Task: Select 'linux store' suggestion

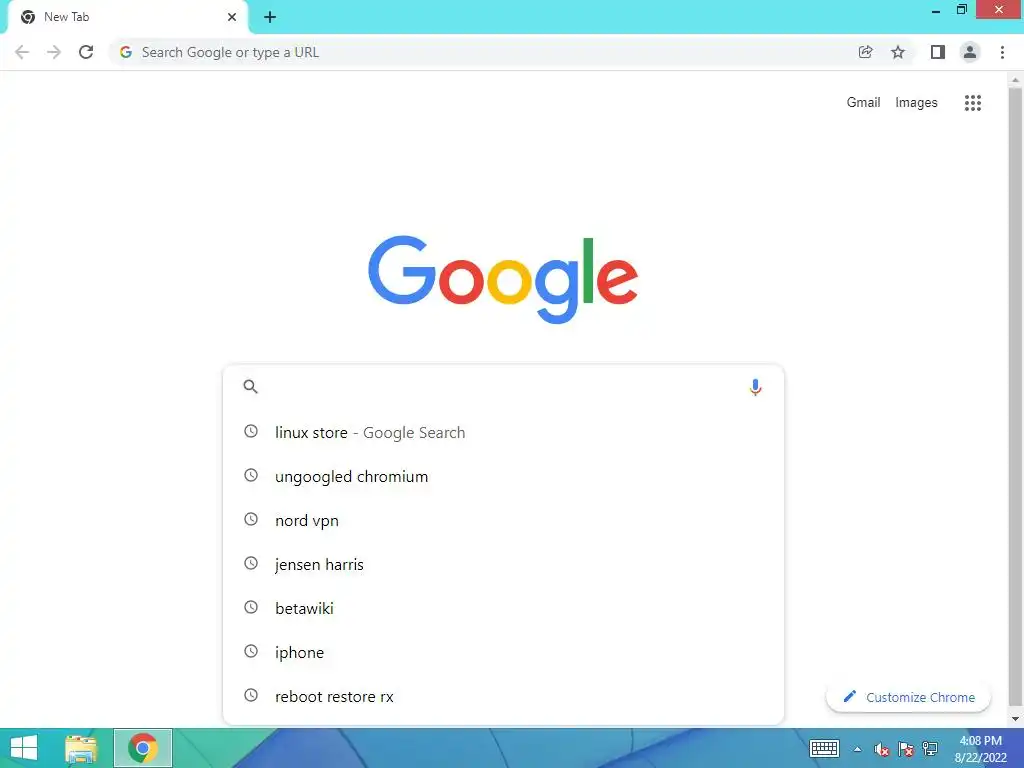Action: click(x=503, y=432)
